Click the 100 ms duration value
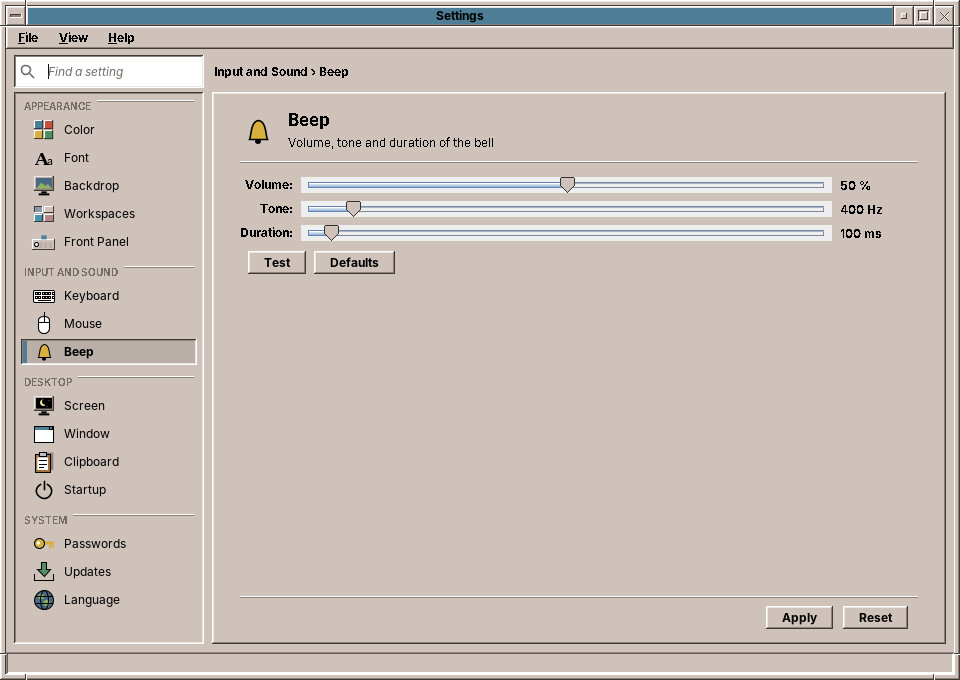This screenshot has width=960, height=680. click(x=861, y=233)
